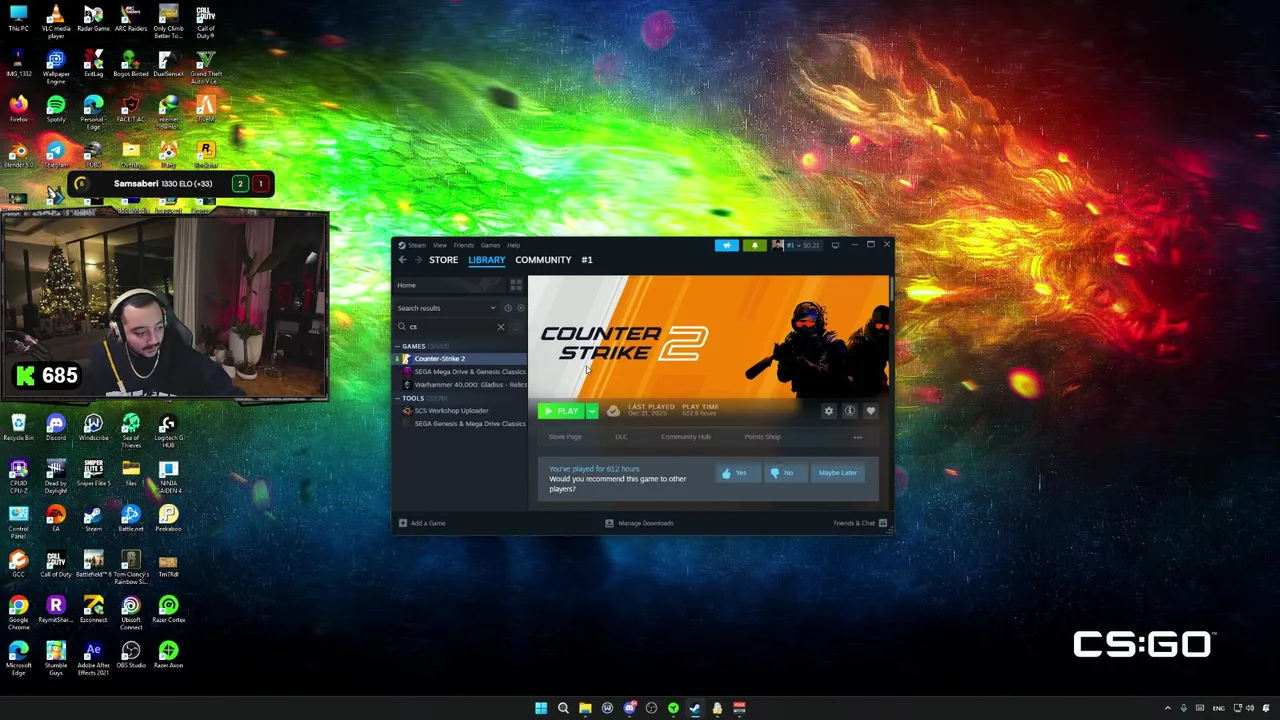Viewport: 1280px width, 720px height.
Task: Click Maybe Later on the recommendation prompt
Action: pos(838,473)
